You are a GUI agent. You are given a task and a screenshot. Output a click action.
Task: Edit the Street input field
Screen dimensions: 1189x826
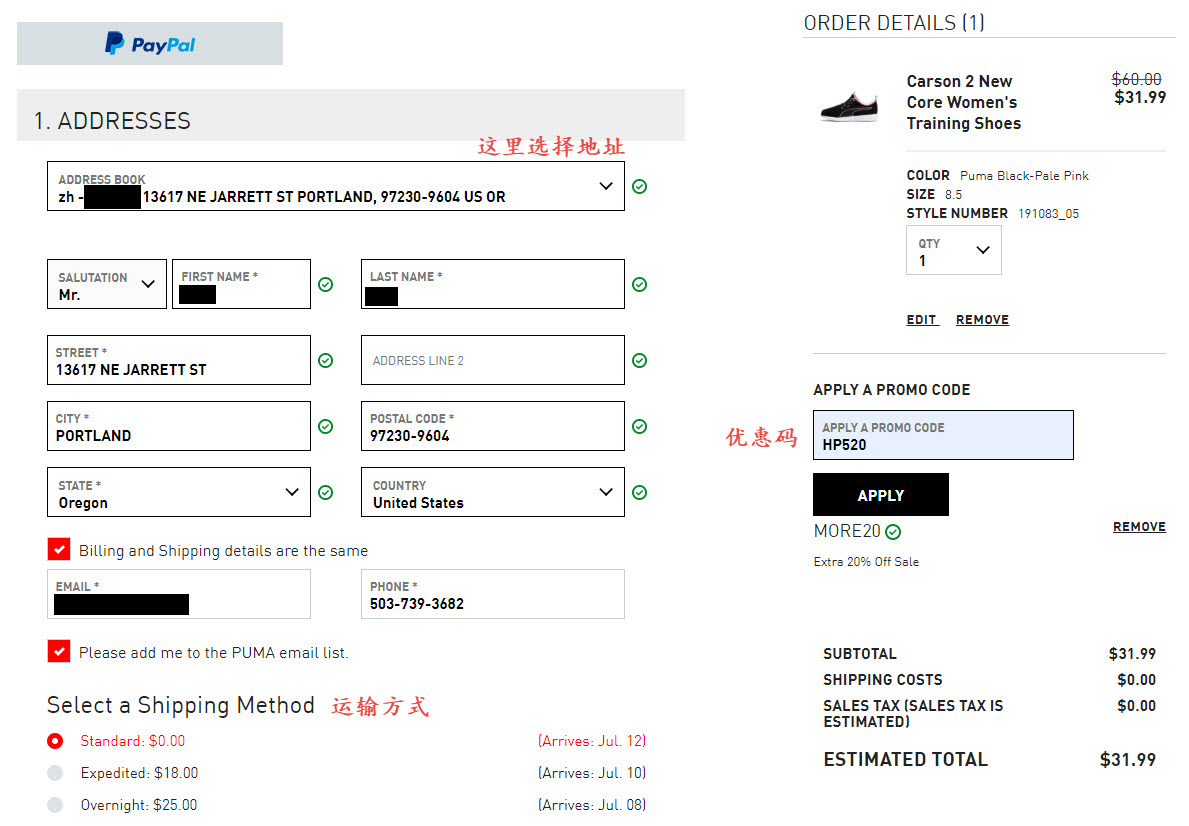pos(179,360)
